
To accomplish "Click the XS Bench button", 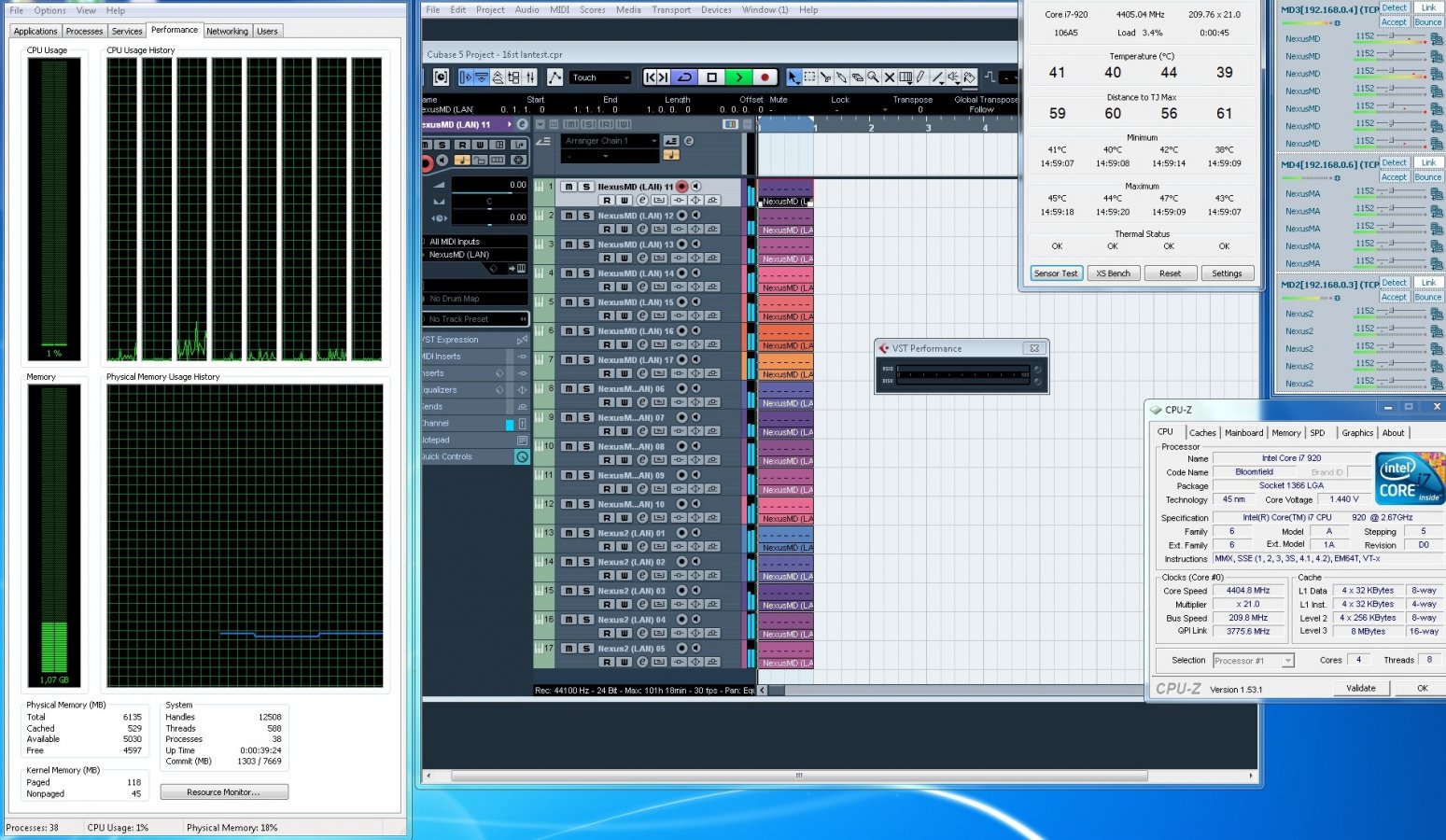I will pos(1113,273).
